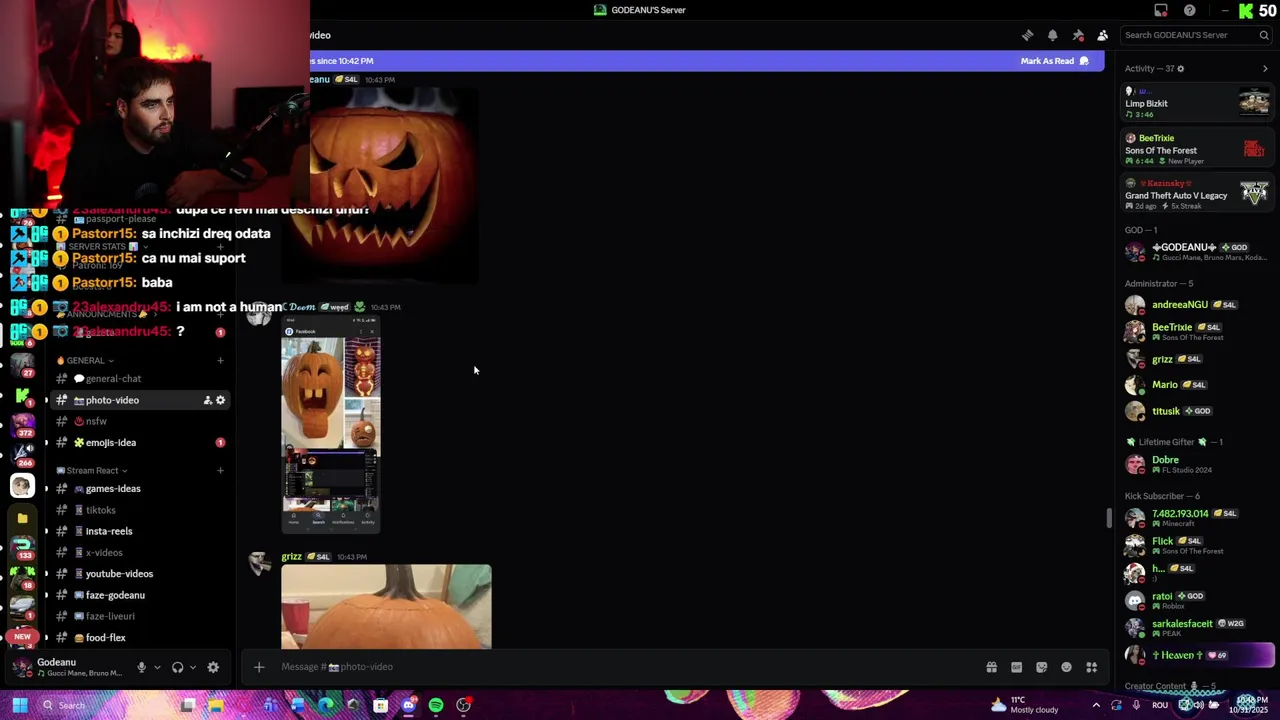
Task: Select member grizz in Administrator list
Action: 1195,359
